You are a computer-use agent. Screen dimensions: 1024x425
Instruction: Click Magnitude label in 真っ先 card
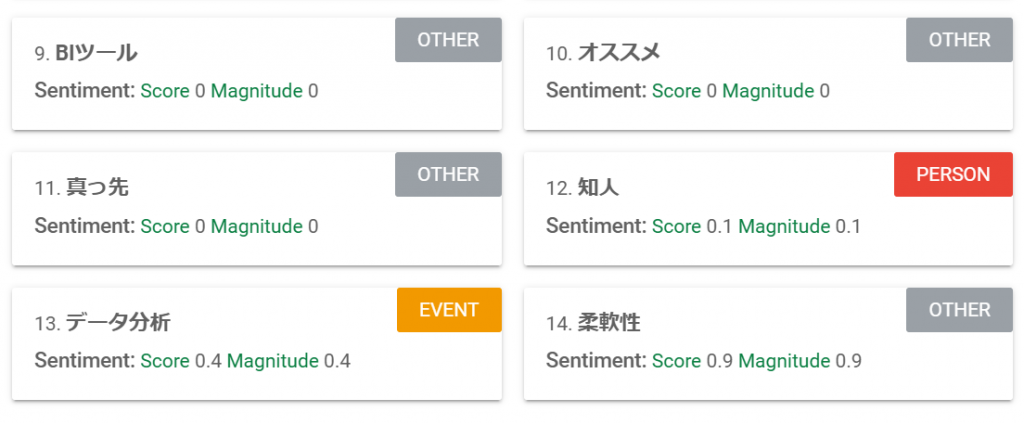[x=257, y=226]
